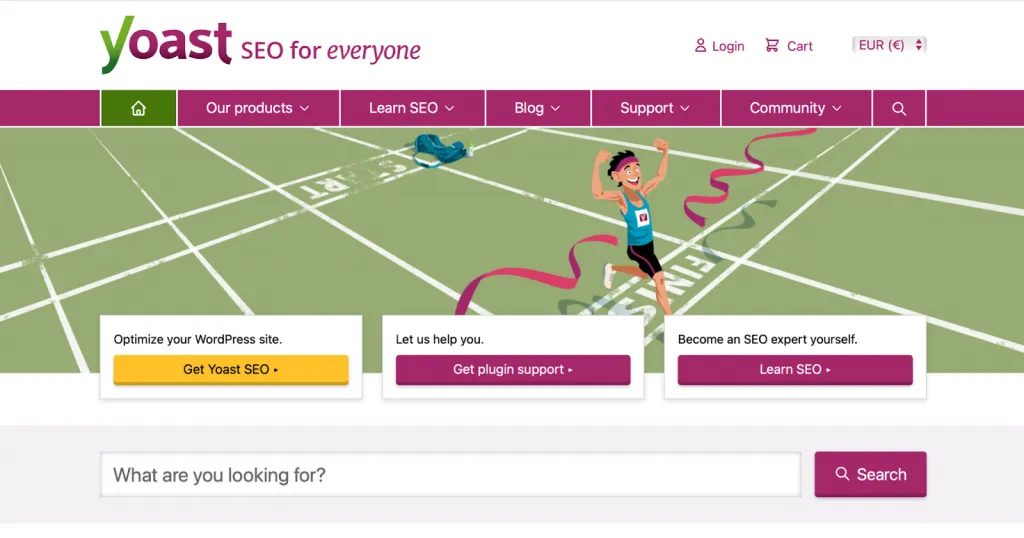
Task: Open the EUR (€) currency selector
Action: [x=889, y=45]
